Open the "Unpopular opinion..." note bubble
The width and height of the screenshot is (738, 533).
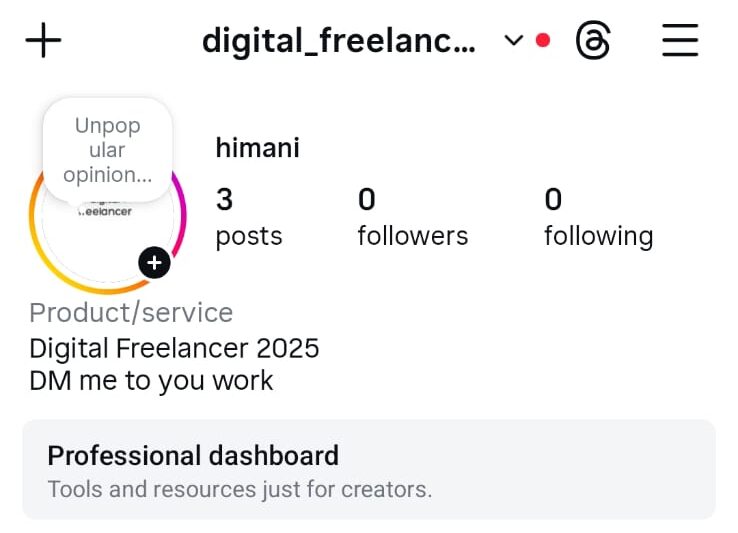107,150
